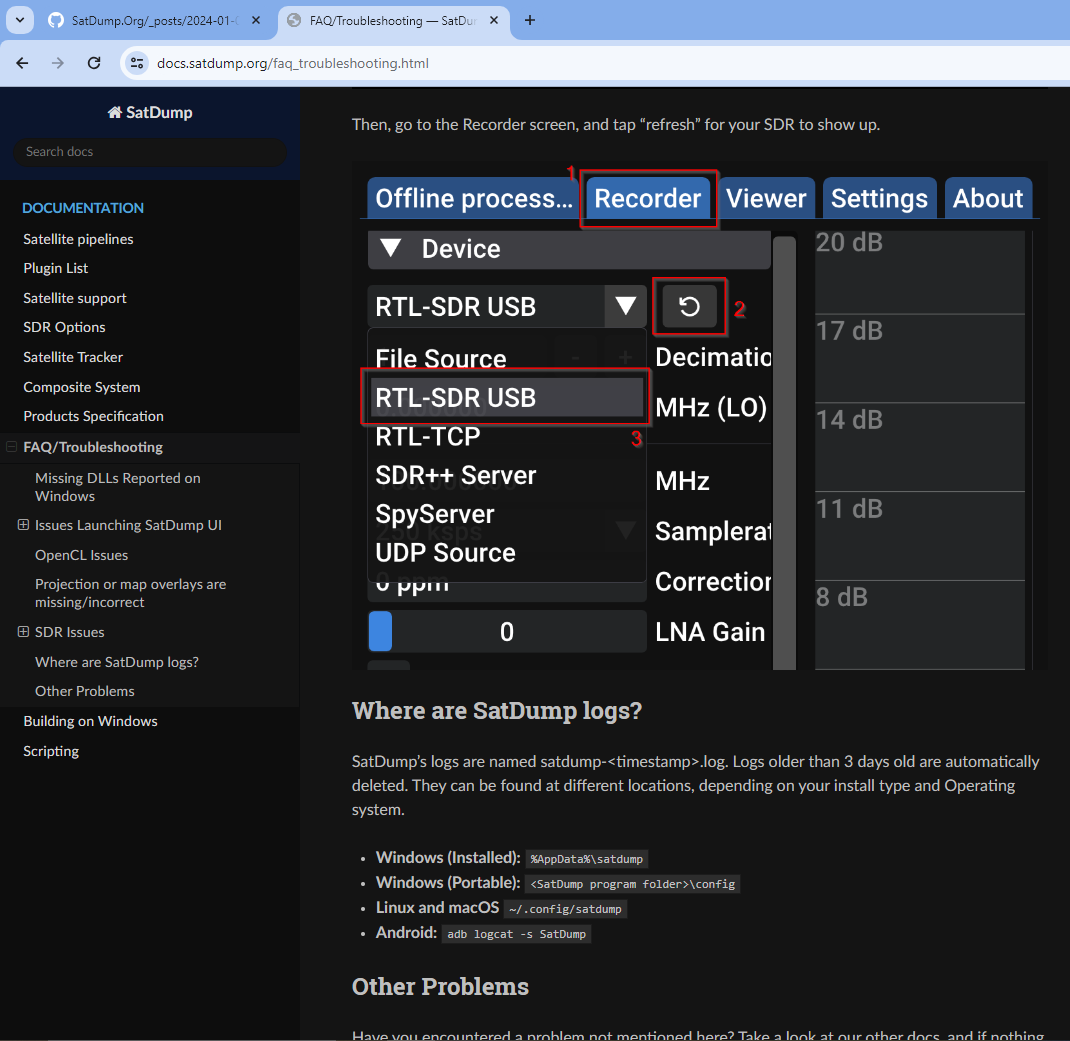
Task: Open the Satellite pipelines docs page
Action: click(78, 239)
